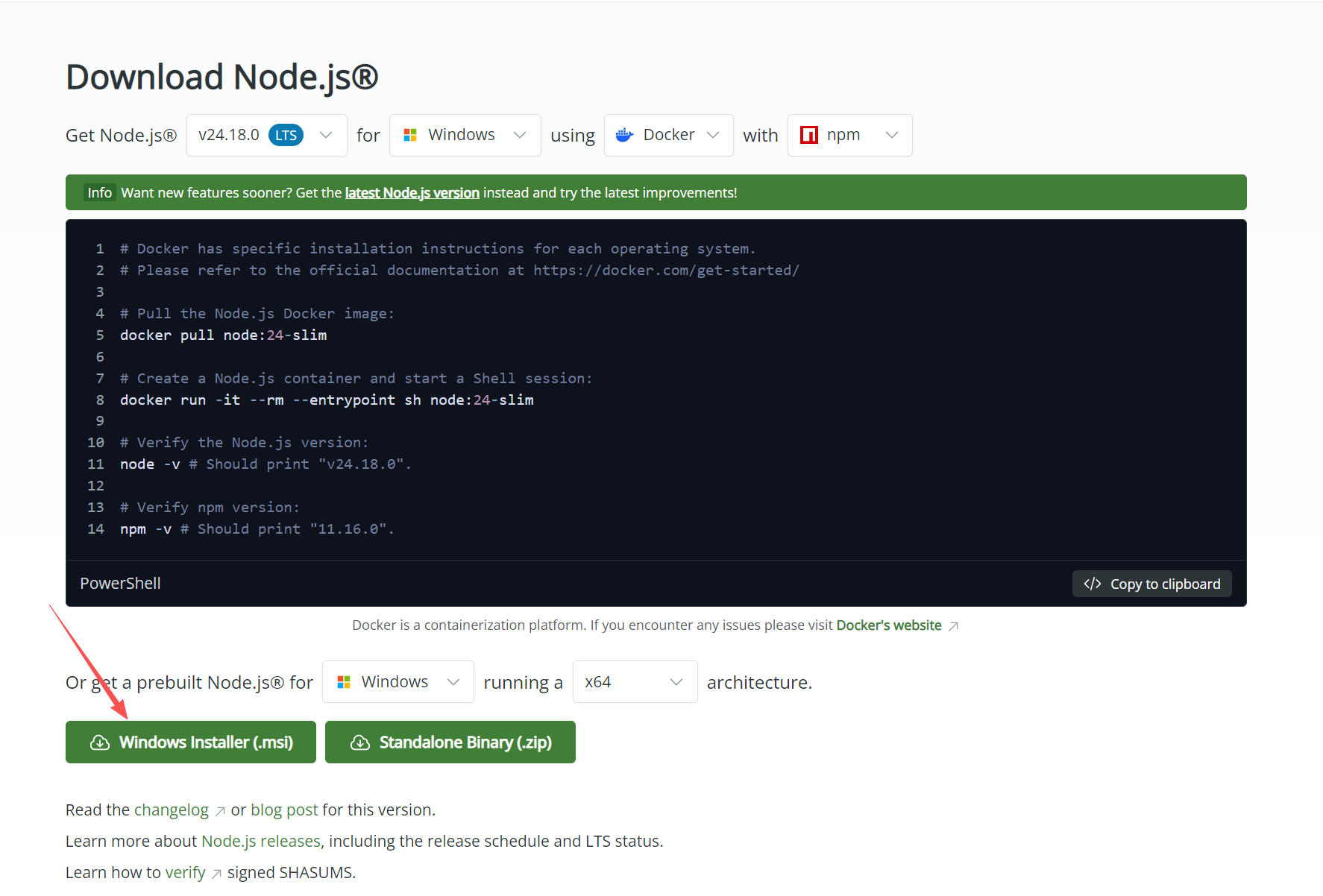Open the verify SHASUMS link
This screenshot has height=896, width=1323.
185,872
